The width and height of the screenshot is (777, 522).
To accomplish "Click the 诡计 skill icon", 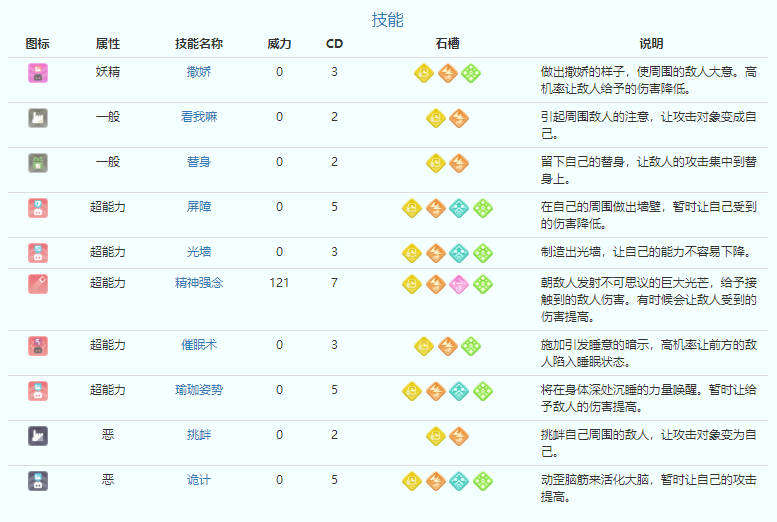I will [x=38, y=481].
